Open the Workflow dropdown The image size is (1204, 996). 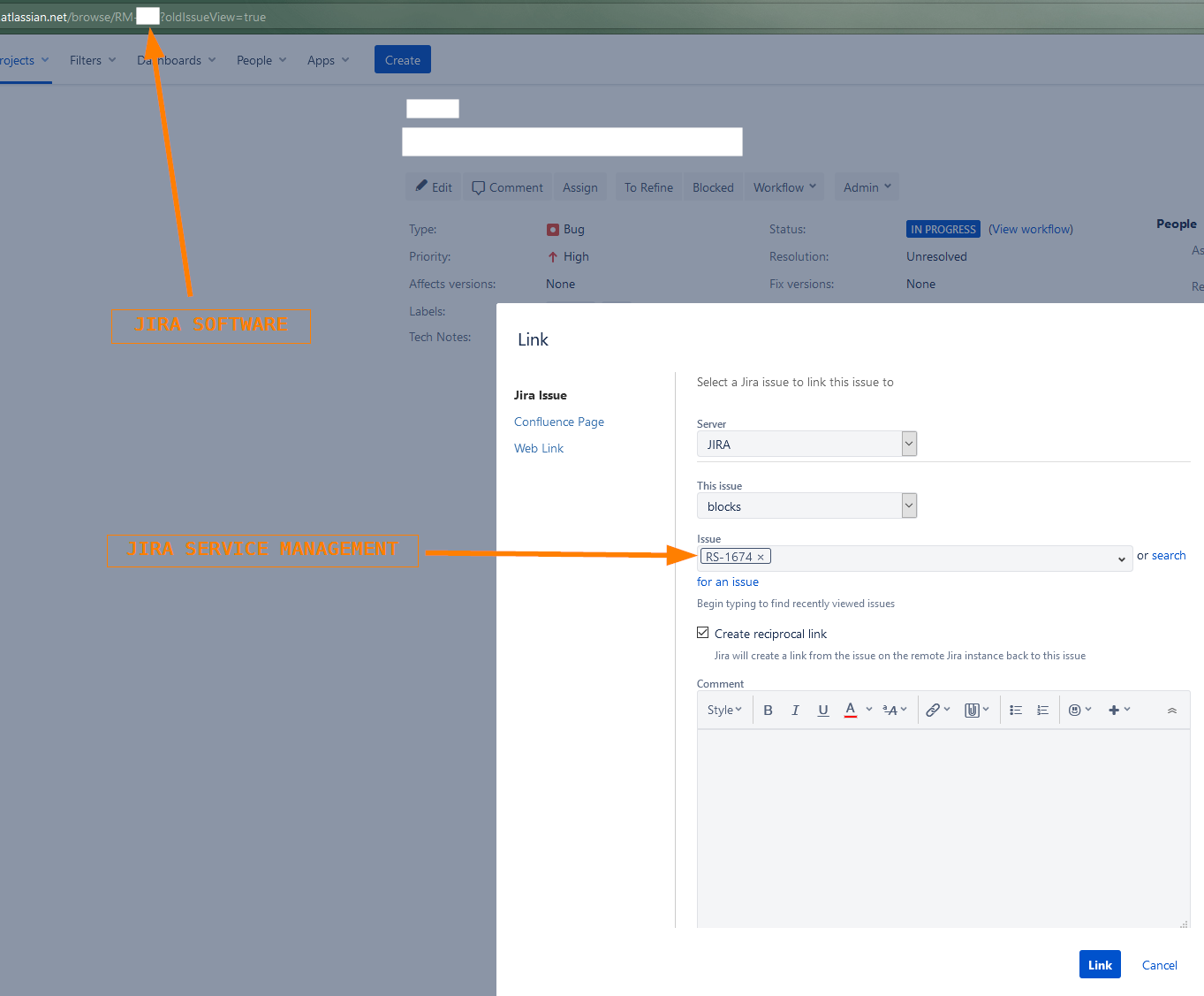tap(784, 186)
